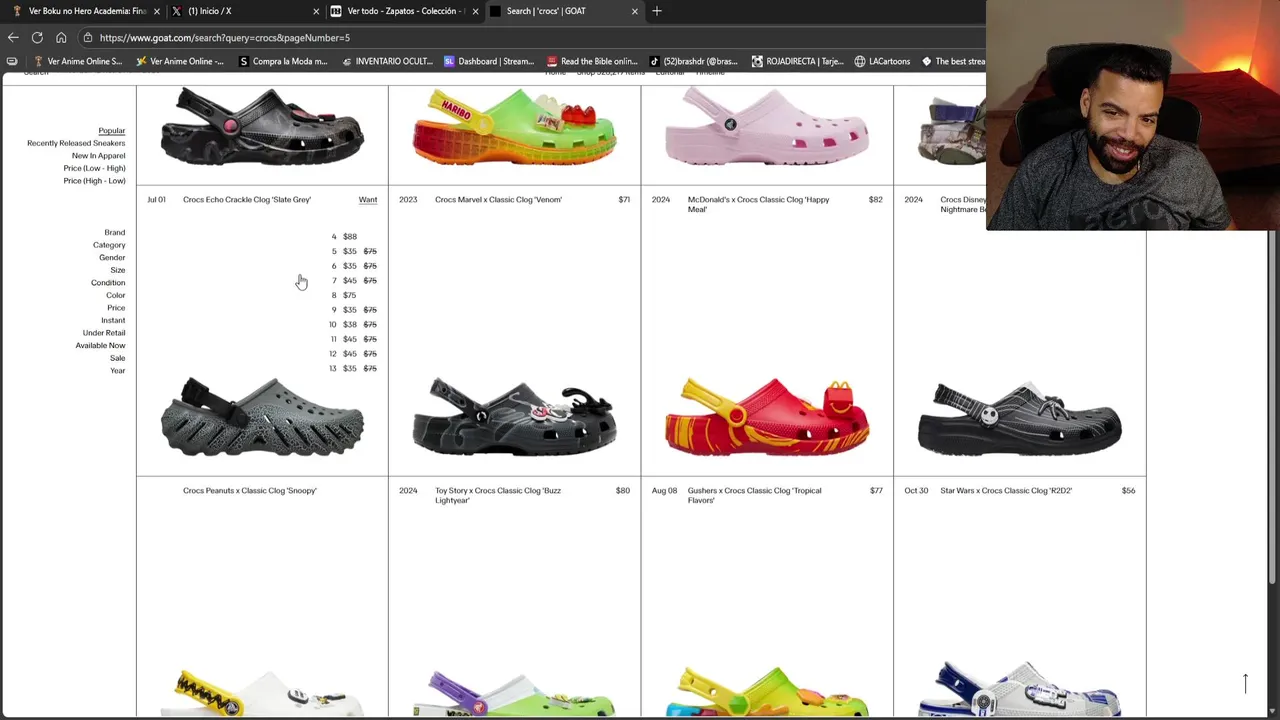Screen dimensions: 1280x720
Task: Expand the Price filter
Action: pyautogui.click(x=116, y=307)
